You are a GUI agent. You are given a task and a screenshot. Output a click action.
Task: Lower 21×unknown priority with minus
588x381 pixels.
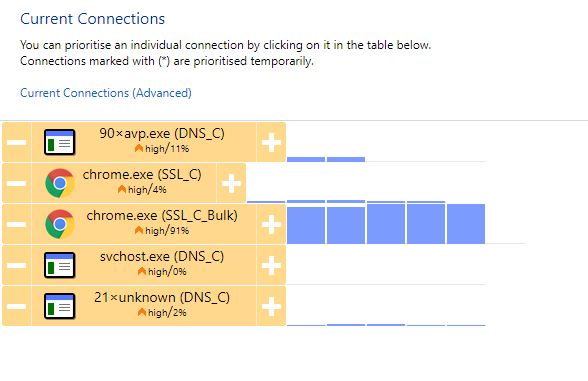(16, 306)
